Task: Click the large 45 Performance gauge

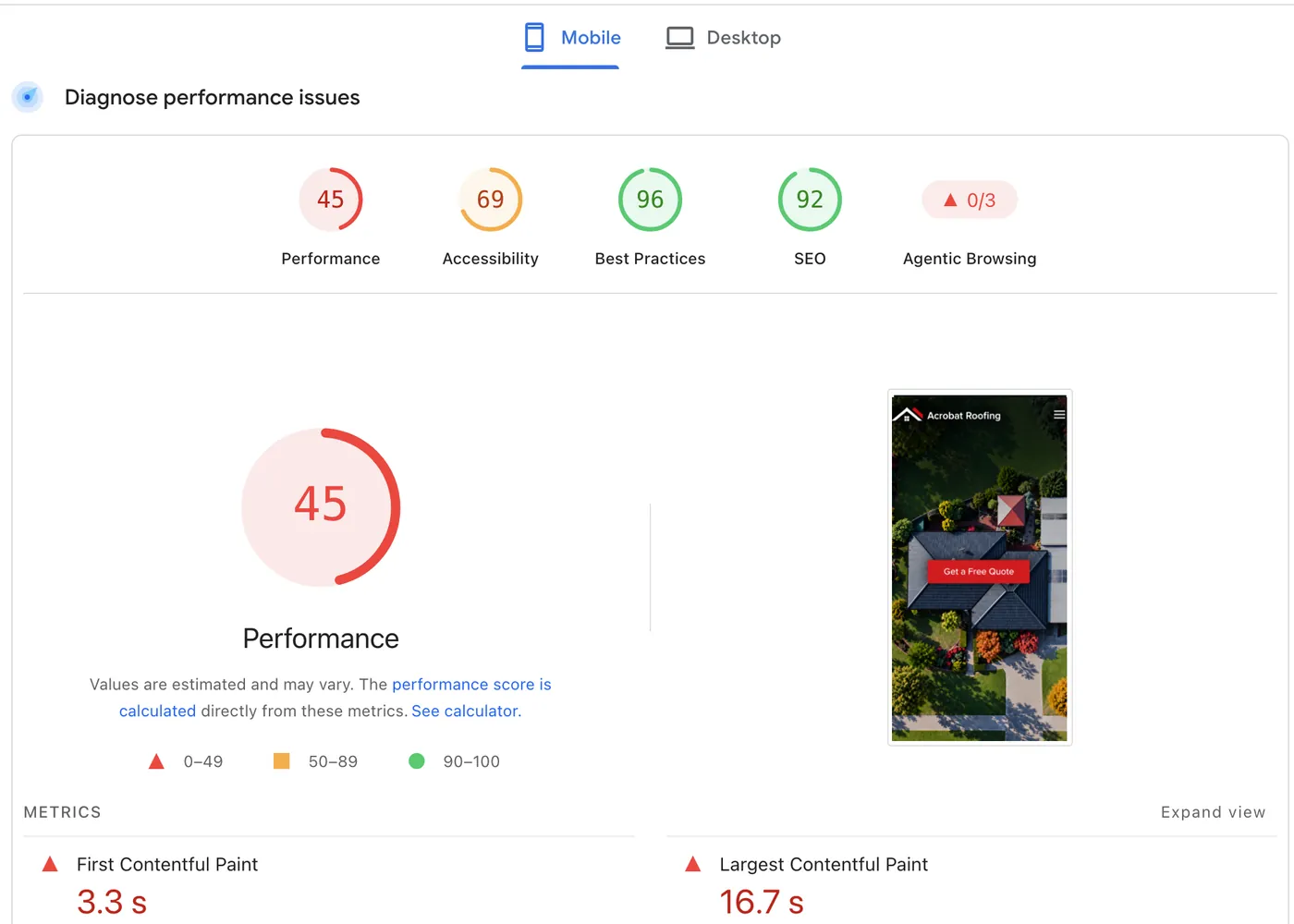Action: coord(321,507)
